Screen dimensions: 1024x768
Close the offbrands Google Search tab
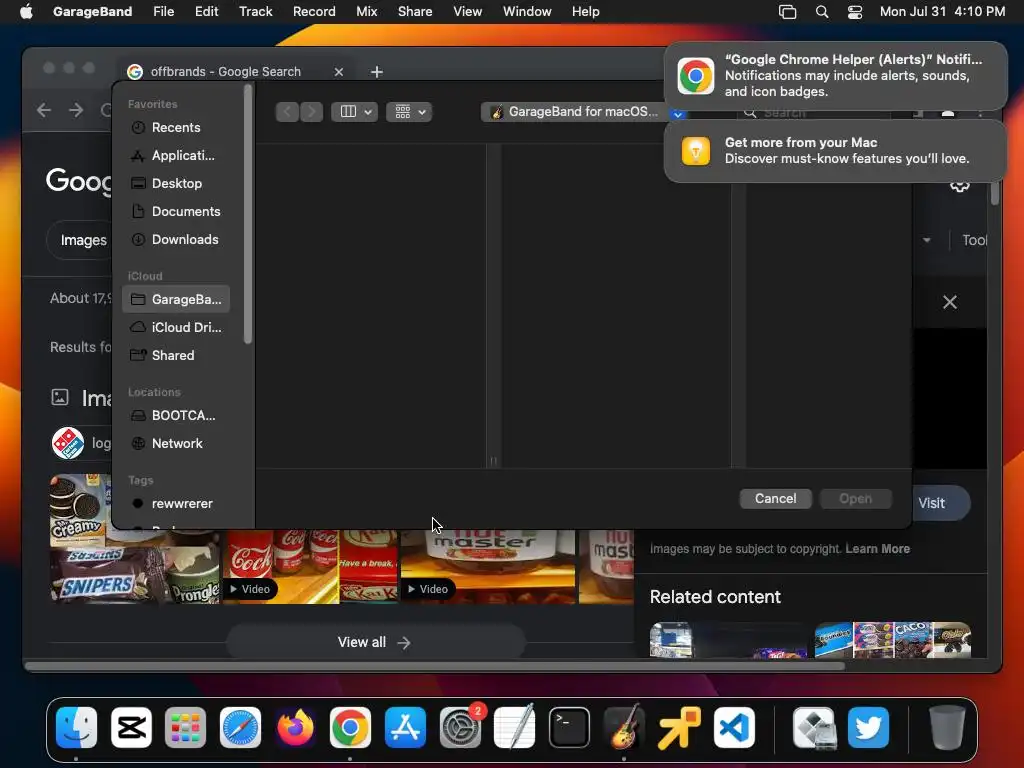tap(338, 72)
